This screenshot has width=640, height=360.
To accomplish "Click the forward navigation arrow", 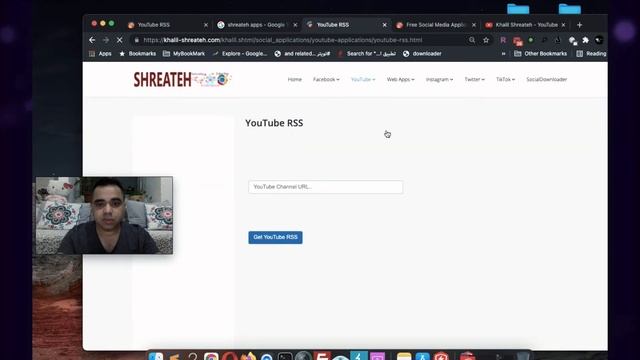I will click(106, 40).
